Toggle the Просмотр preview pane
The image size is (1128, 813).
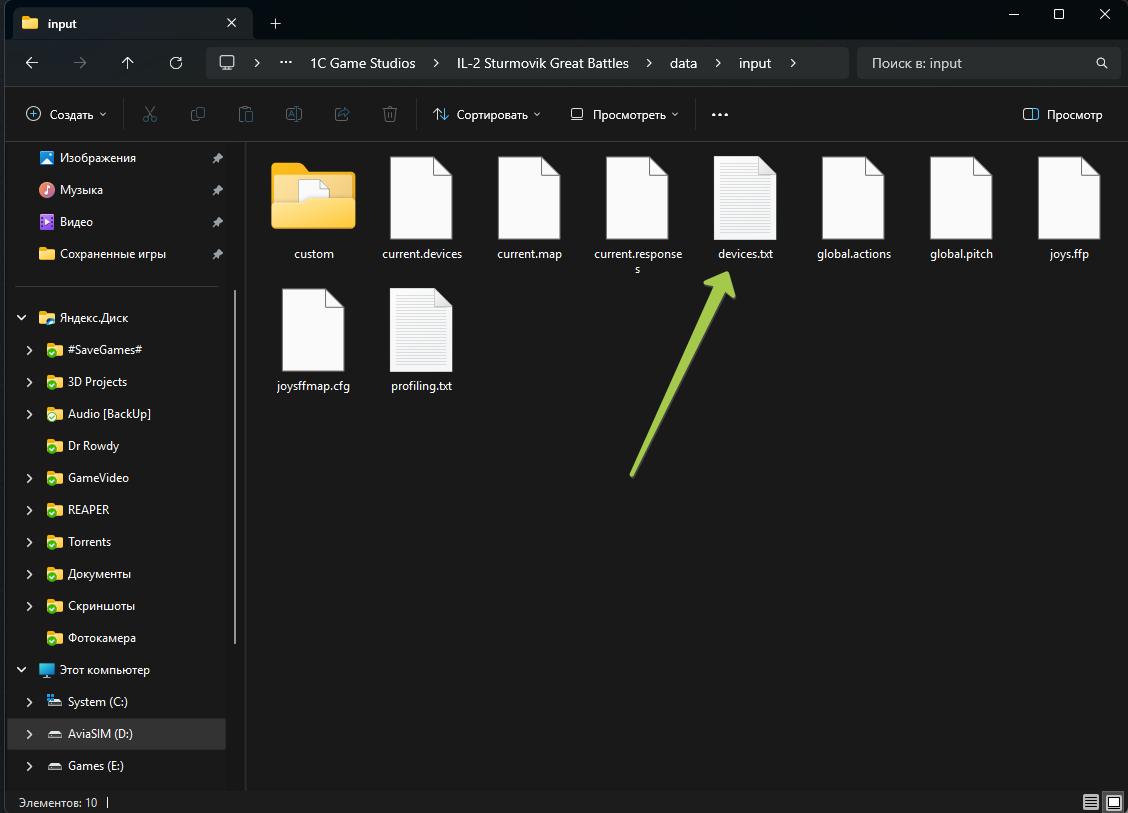(x=1062, y=115)
